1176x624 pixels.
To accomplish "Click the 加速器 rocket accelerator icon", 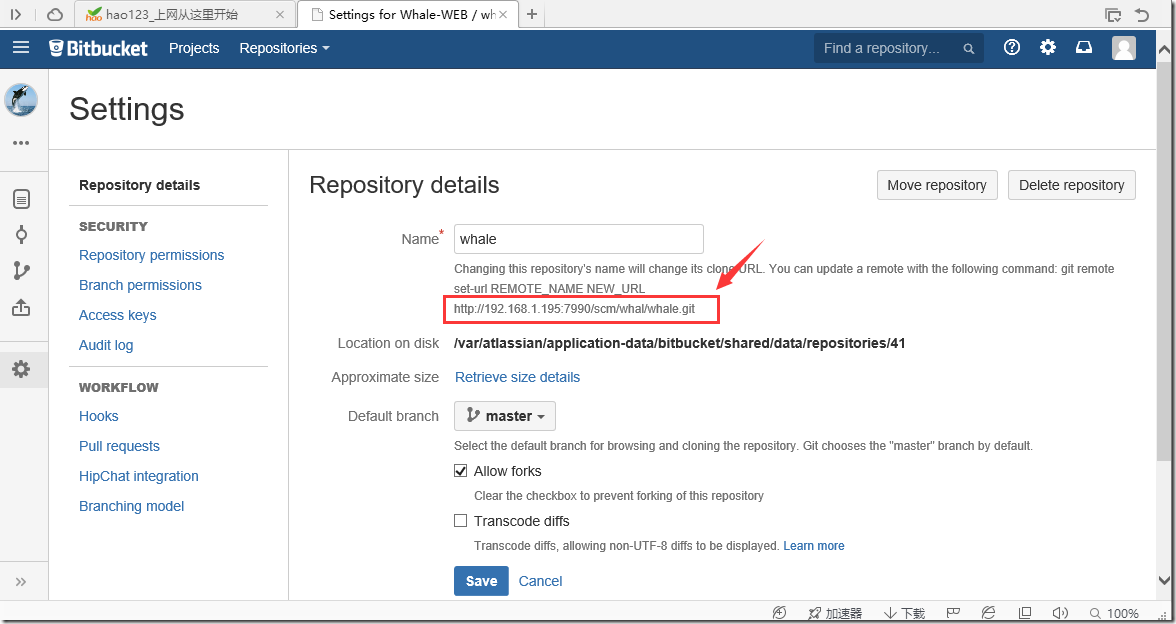I will (x=814, y=614).
